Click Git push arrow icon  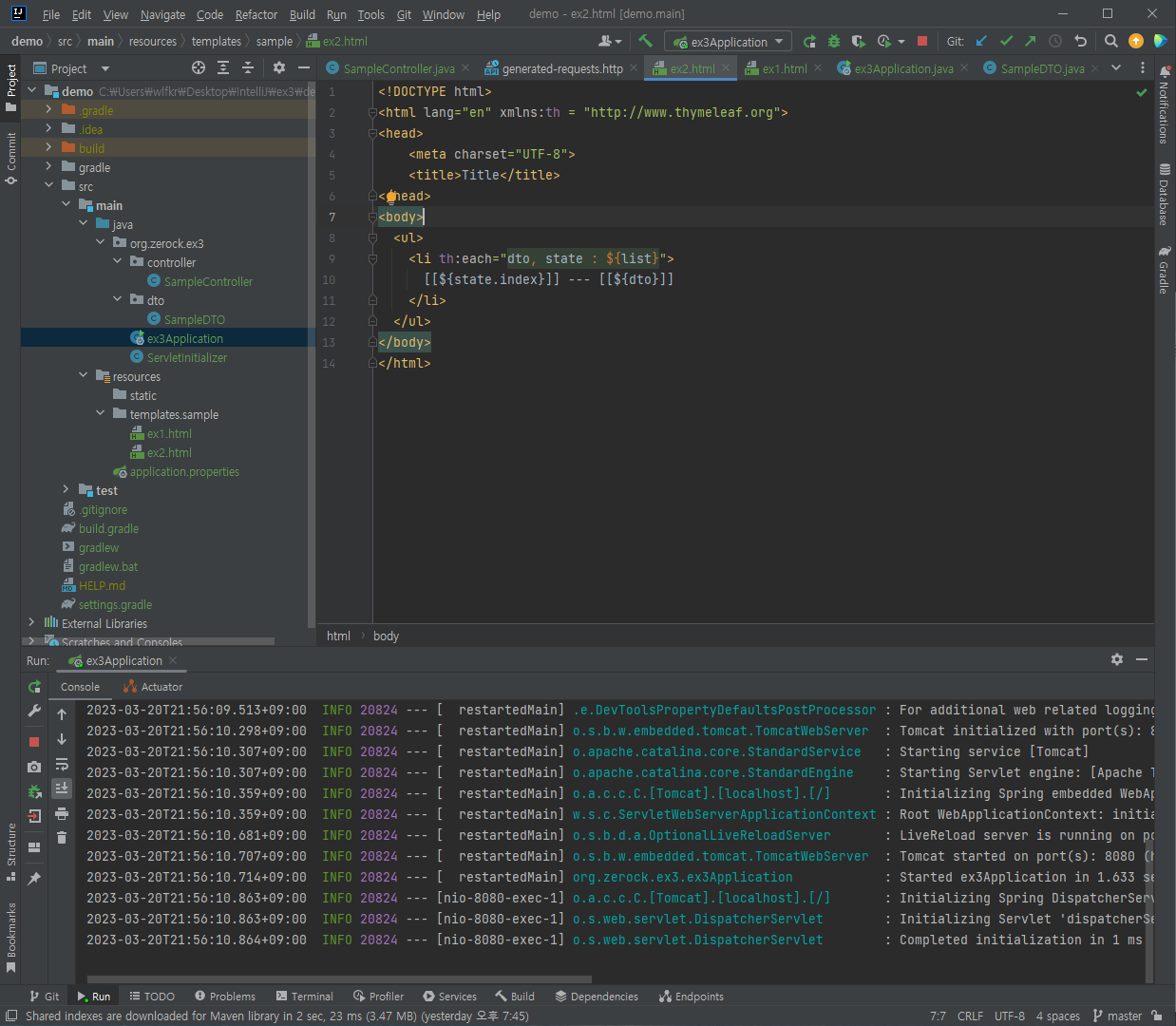pos(1031,41)
